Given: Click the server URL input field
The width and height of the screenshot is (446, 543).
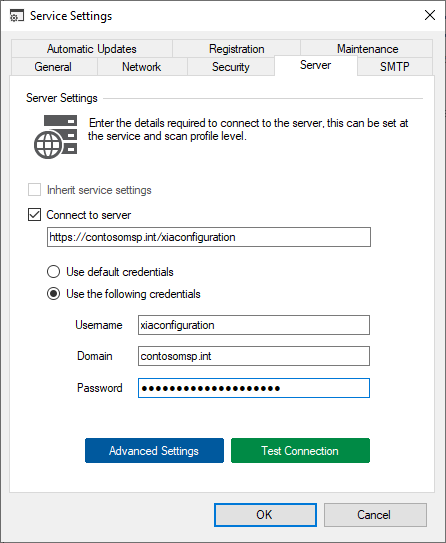Looking at the screenshot, I should coord(209,237).
